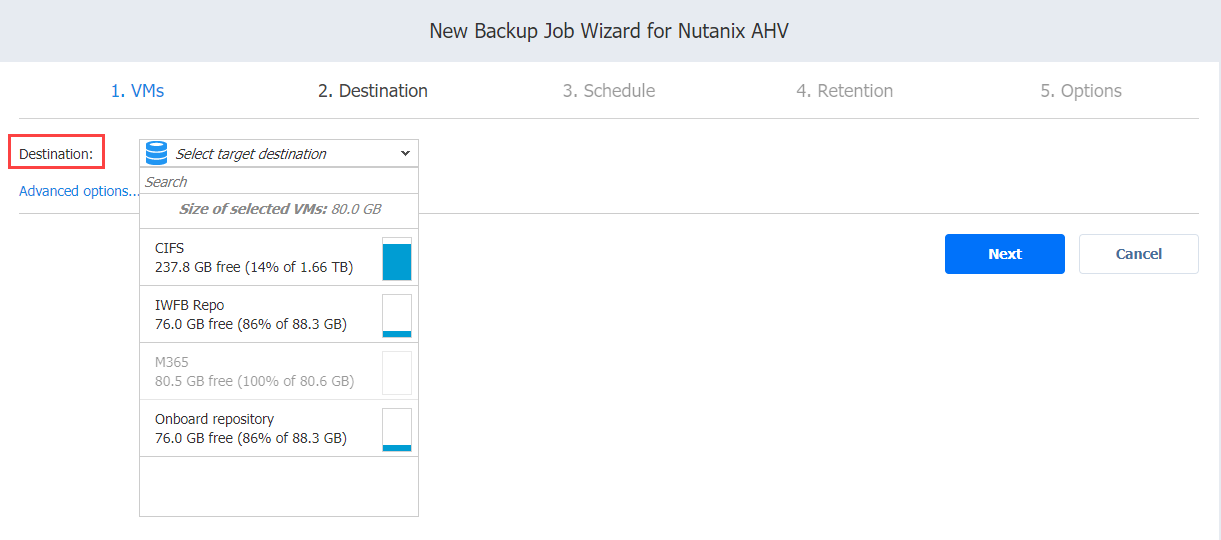Click the Onboard repository usage bar icon
Screen dimensions: 1221x540
tap(397, 429)
